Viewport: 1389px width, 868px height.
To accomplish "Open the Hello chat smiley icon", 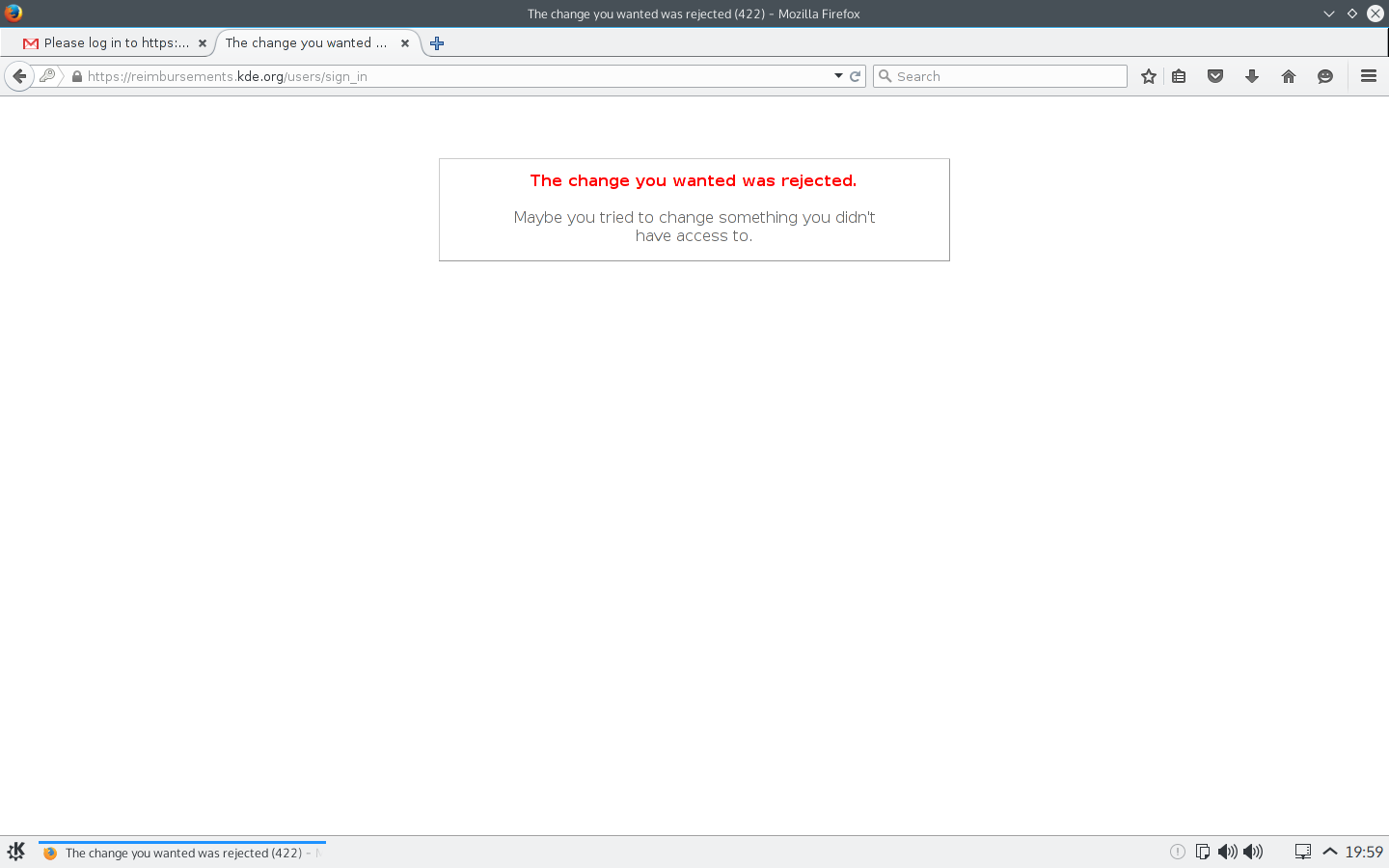I will pyautogui.click(x=1325, y=76).
